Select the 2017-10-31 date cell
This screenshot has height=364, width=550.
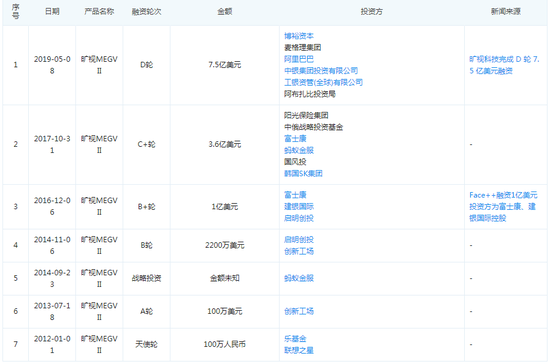coord(52,144)
